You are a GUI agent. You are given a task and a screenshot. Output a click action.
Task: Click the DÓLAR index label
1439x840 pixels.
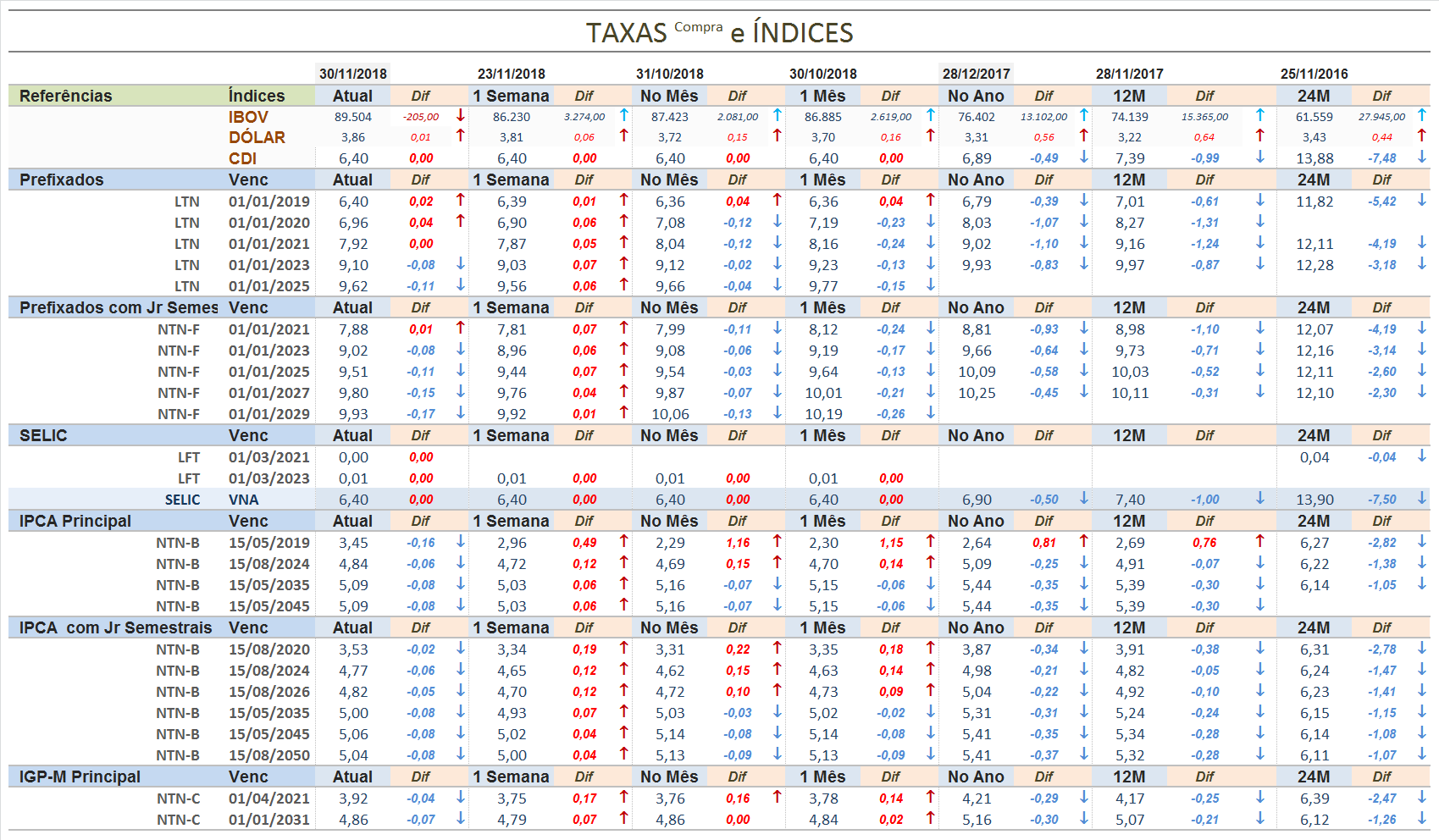[257, 137]
